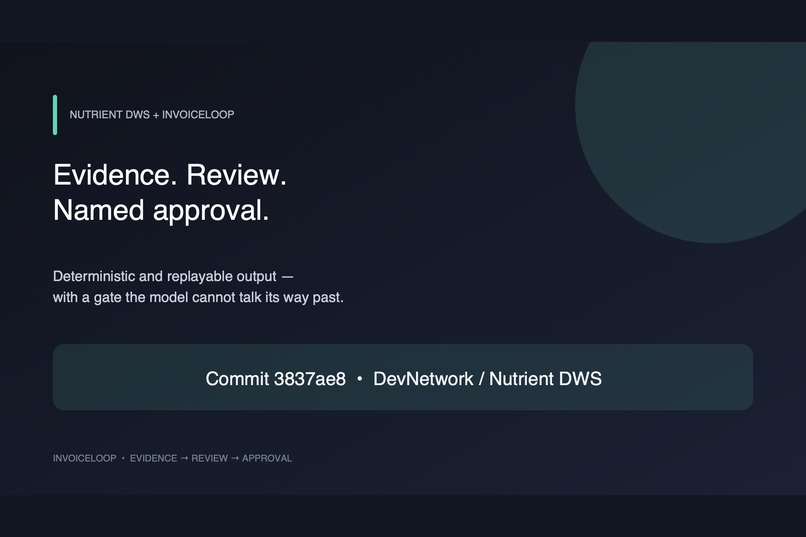Click the 'INVOICELOOP' footer label
Image resolution: width=806 pixels, height=537 pixels.
[x=84, y=458]
